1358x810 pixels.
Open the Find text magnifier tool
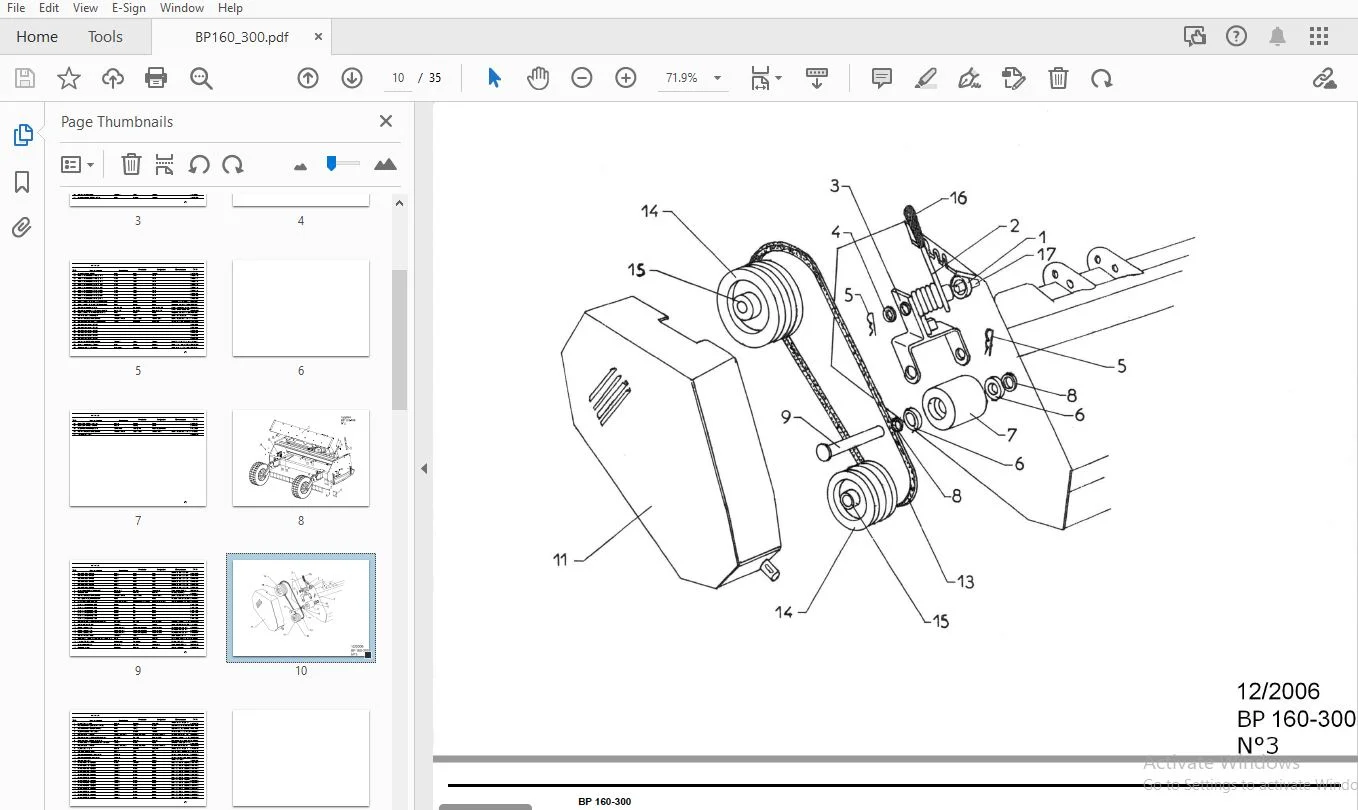(x=201, y=78)
